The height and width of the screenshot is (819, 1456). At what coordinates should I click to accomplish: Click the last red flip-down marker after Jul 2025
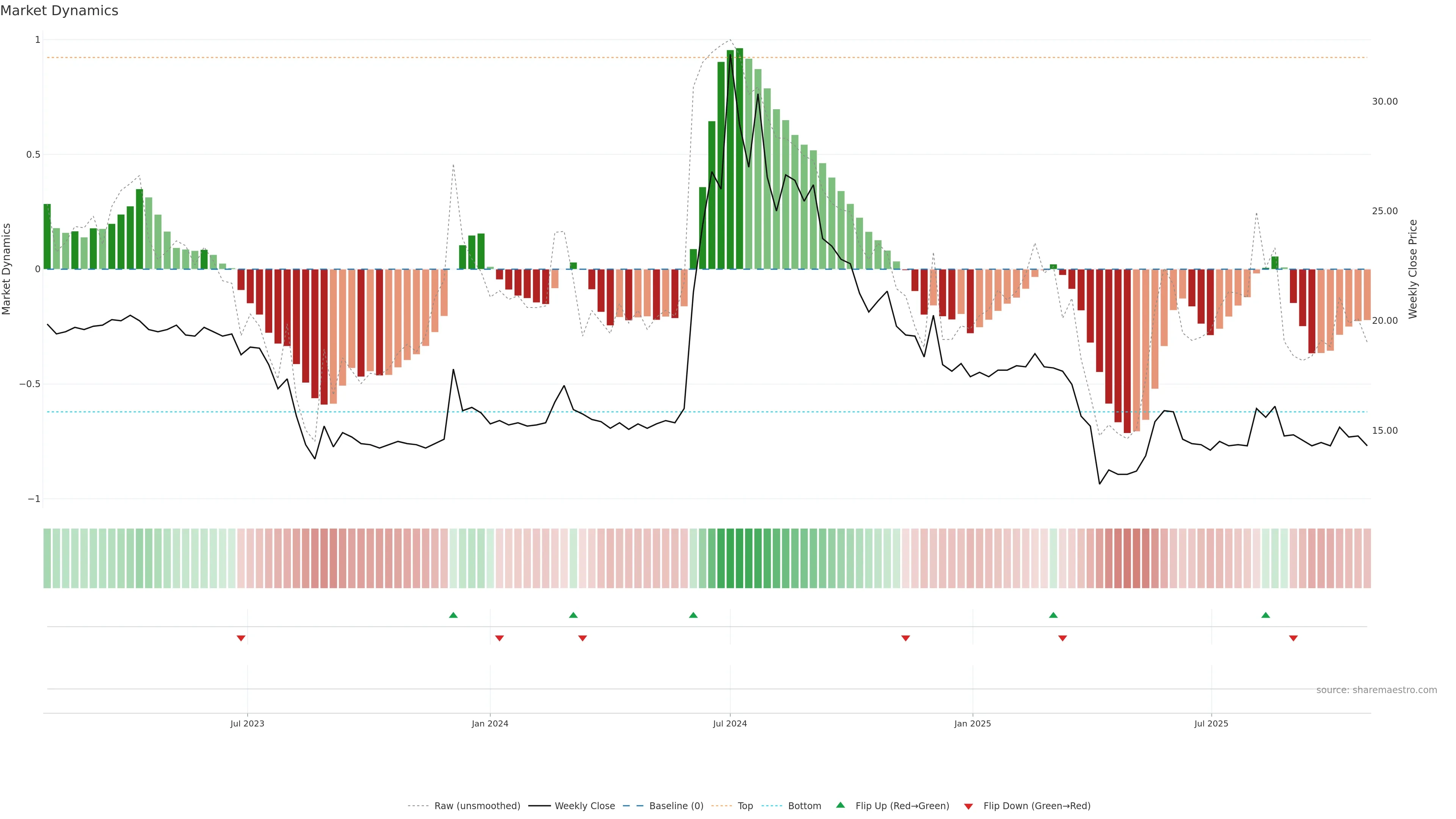(x=1293, y=638)
